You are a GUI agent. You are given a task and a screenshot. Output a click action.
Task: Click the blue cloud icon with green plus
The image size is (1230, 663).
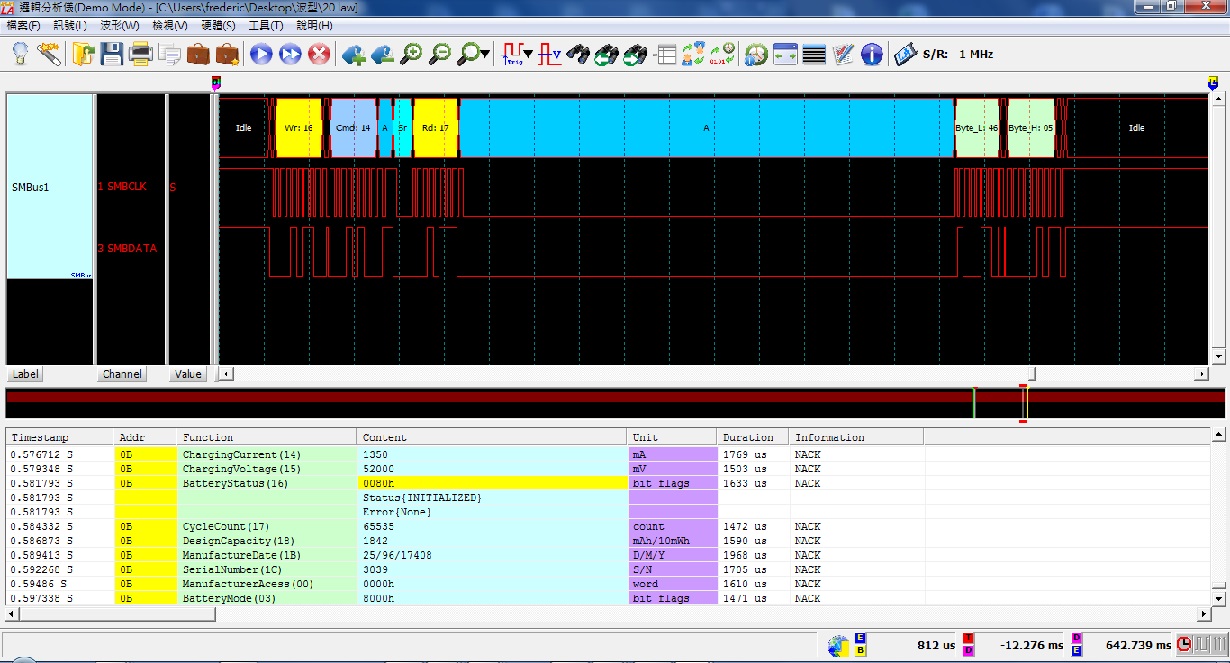353,54
